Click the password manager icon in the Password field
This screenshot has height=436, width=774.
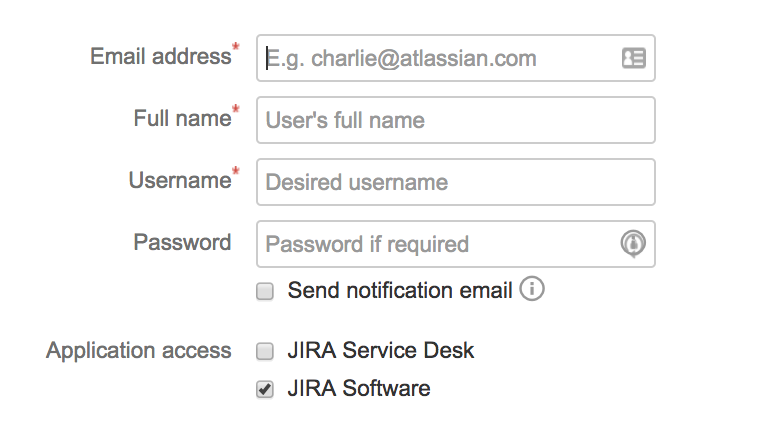pyautogui.click(x=633, y=243)
